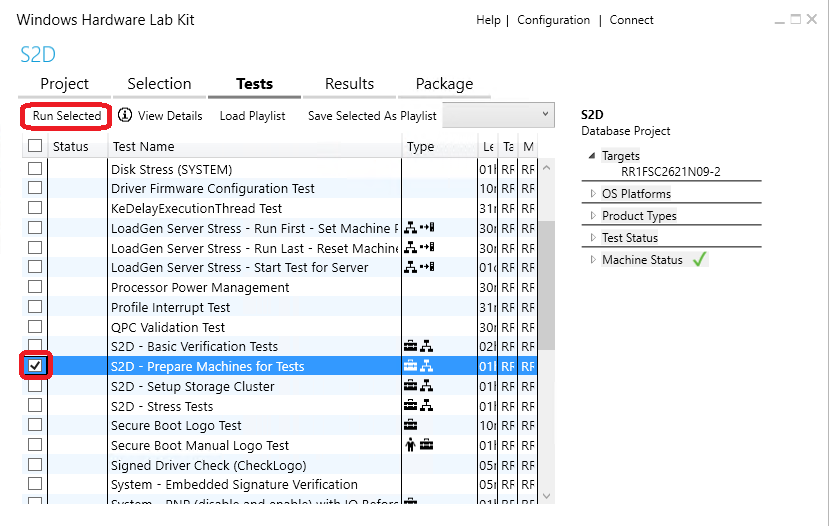
Task: Uncheck S2D - Prepare Machines for Tests checkbox
Action: pyautogui.click(x=35, y=365)
